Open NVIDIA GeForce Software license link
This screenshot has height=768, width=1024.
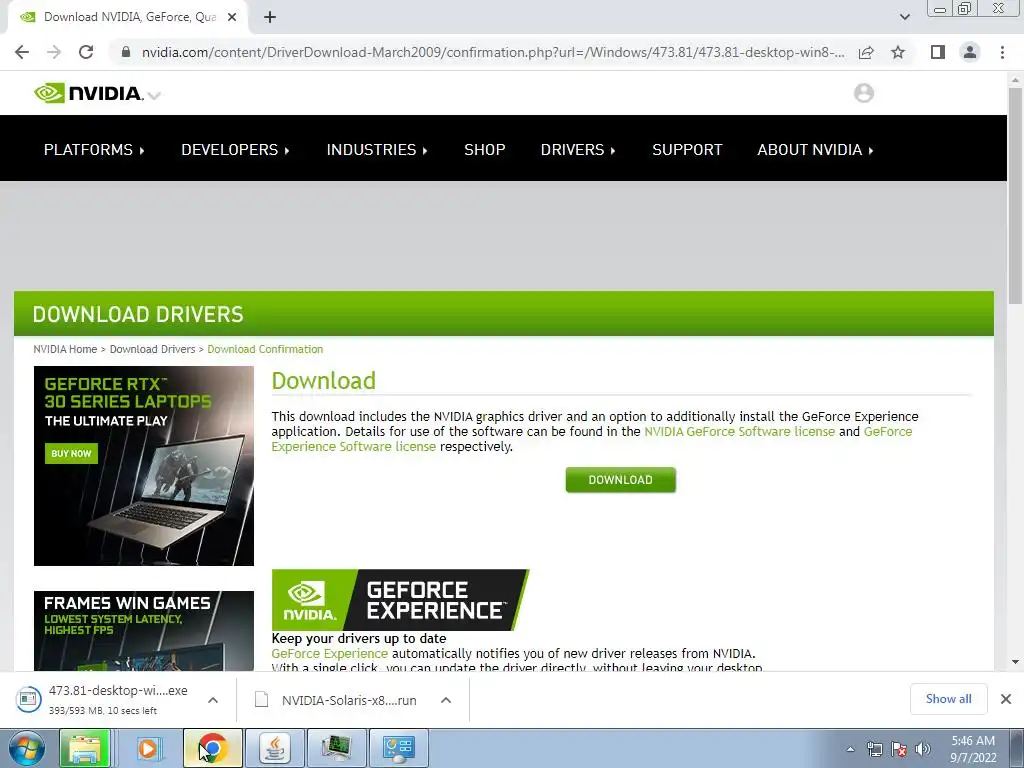click(739, 432)
